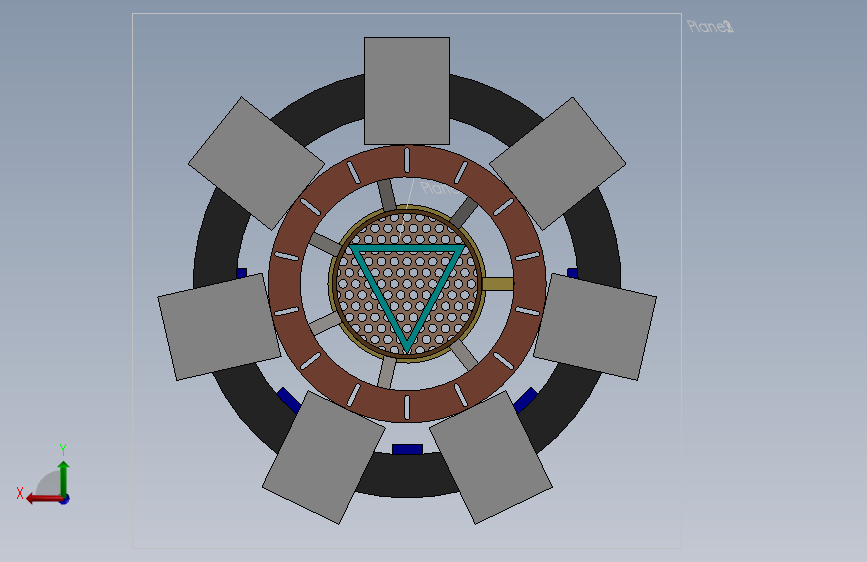Select the blue block at the bottom center

pos(408,449)
